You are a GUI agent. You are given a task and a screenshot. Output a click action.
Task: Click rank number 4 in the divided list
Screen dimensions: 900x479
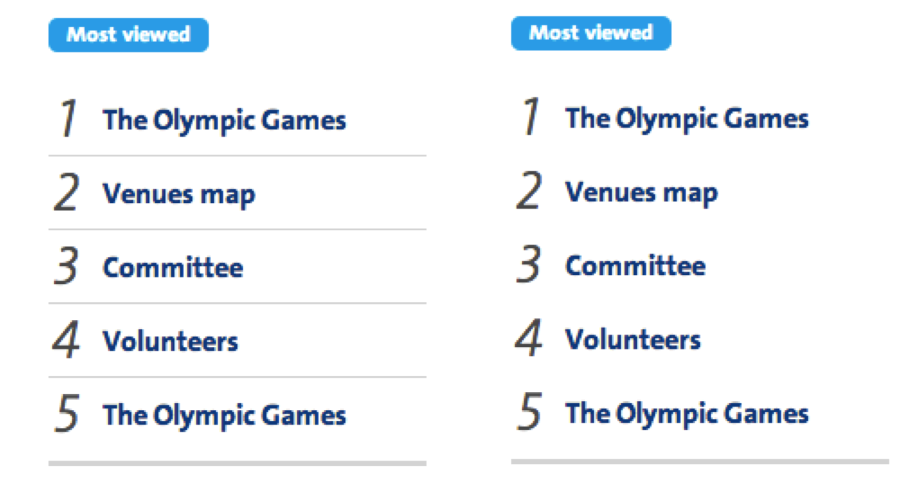coord(66,340)
